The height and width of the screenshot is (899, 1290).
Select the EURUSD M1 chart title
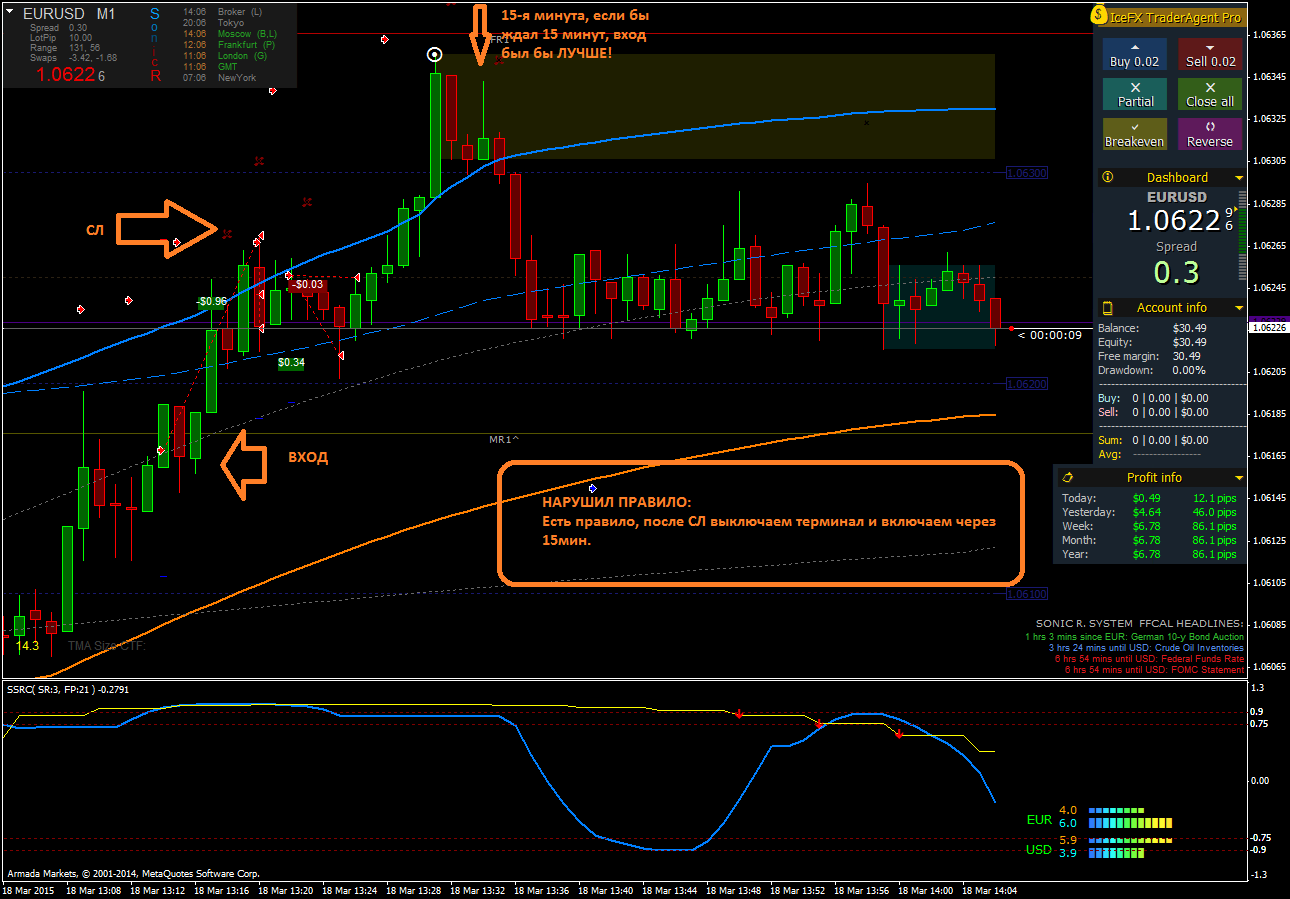click(x=69, y=14)
